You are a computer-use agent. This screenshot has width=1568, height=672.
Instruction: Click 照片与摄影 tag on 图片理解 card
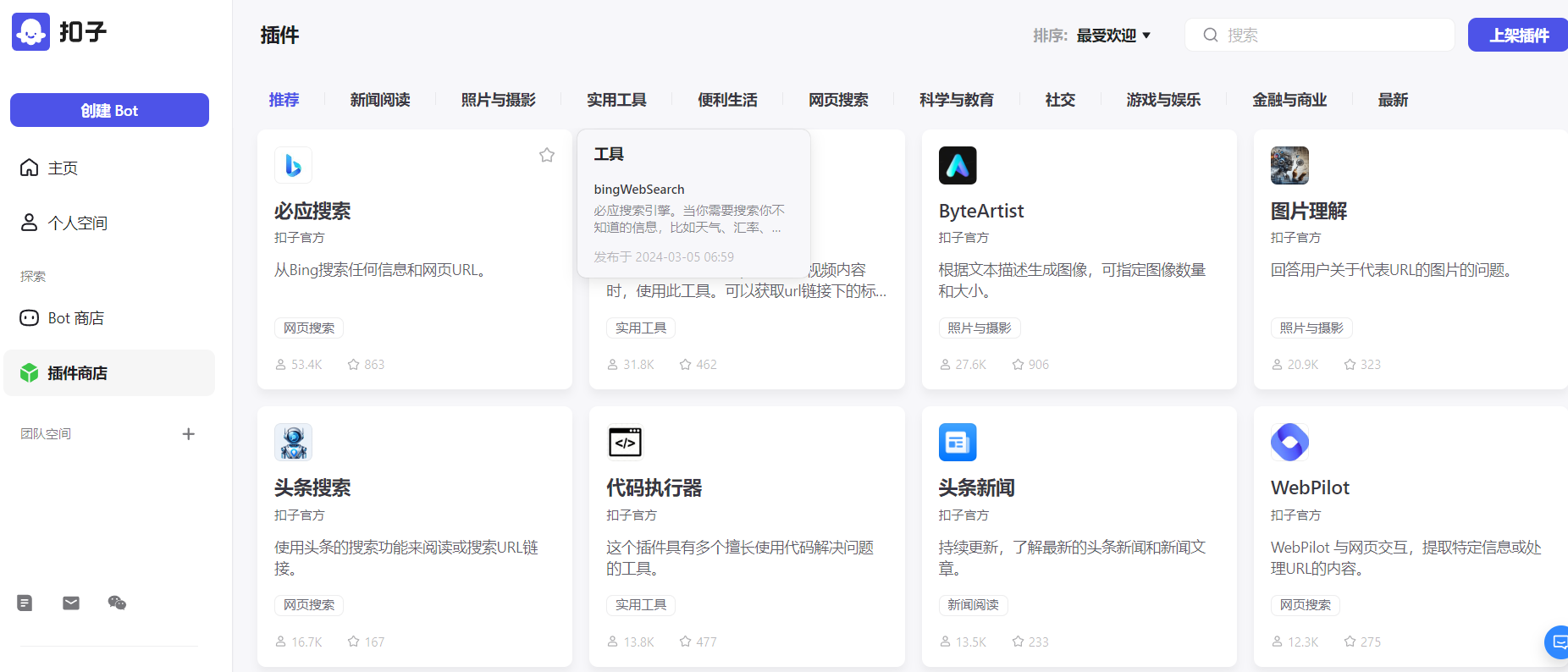click(1311, 328)
